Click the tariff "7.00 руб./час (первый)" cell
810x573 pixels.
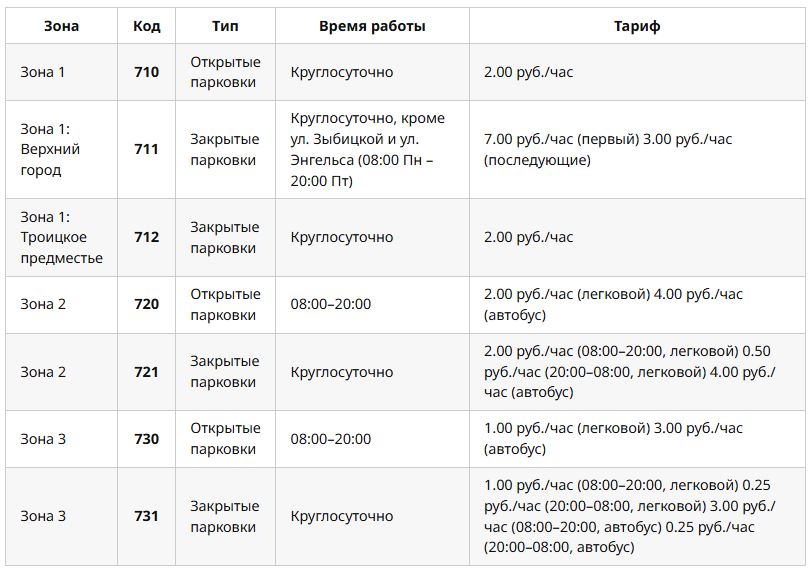(608, 149)
